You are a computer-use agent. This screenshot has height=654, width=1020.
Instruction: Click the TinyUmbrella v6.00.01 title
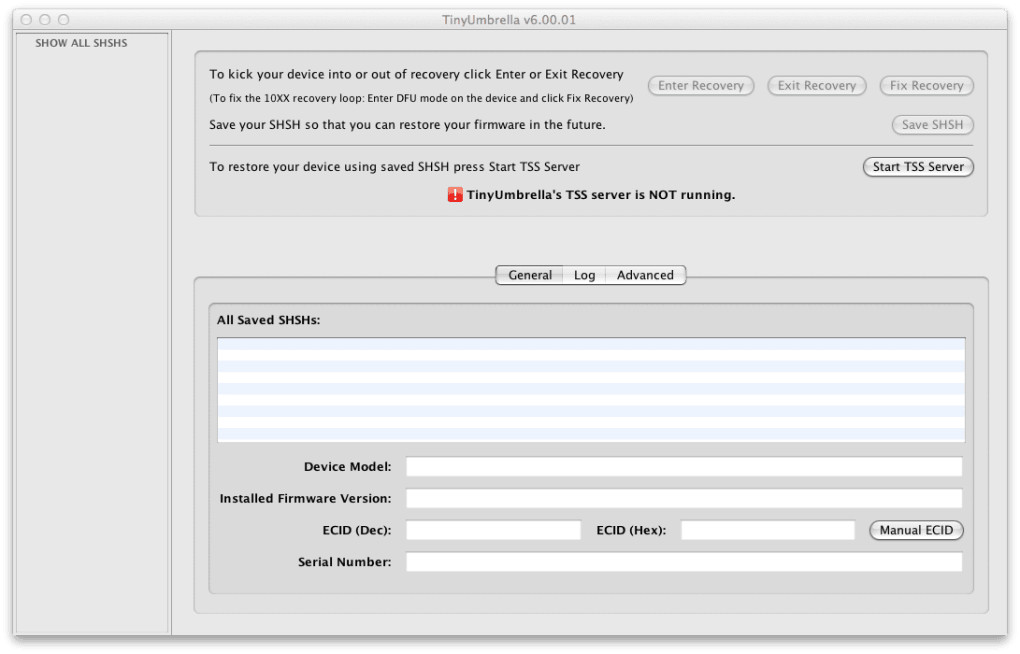coord(509,20)
